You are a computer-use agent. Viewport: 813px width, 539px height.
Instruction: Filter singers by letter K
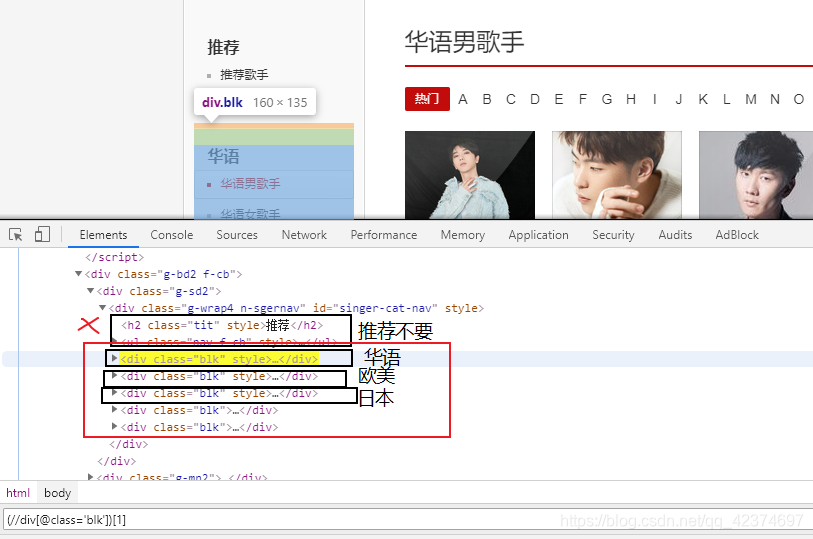tap(703, 99)
